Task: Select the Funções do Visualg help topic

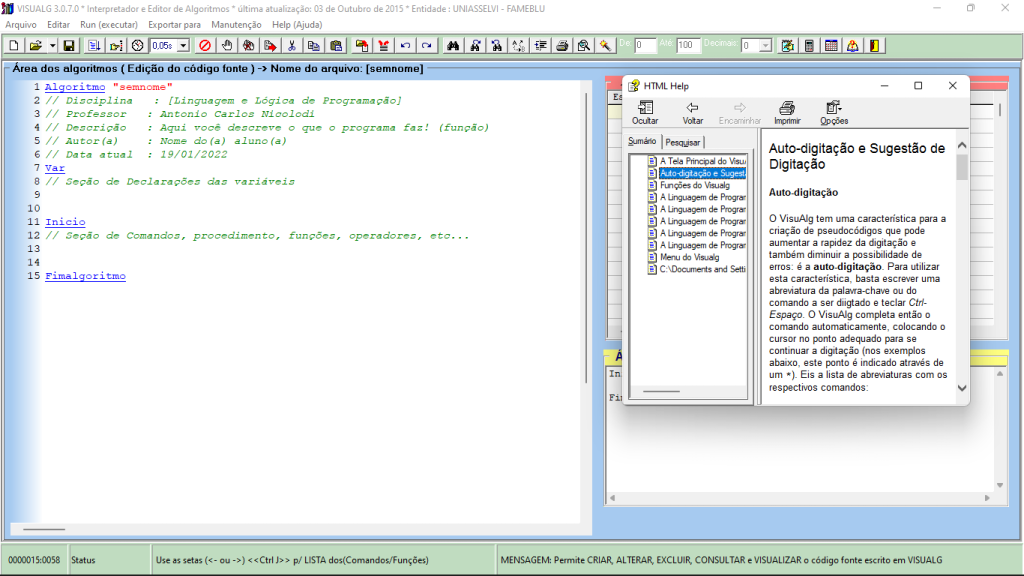Action: pos(694,185)
